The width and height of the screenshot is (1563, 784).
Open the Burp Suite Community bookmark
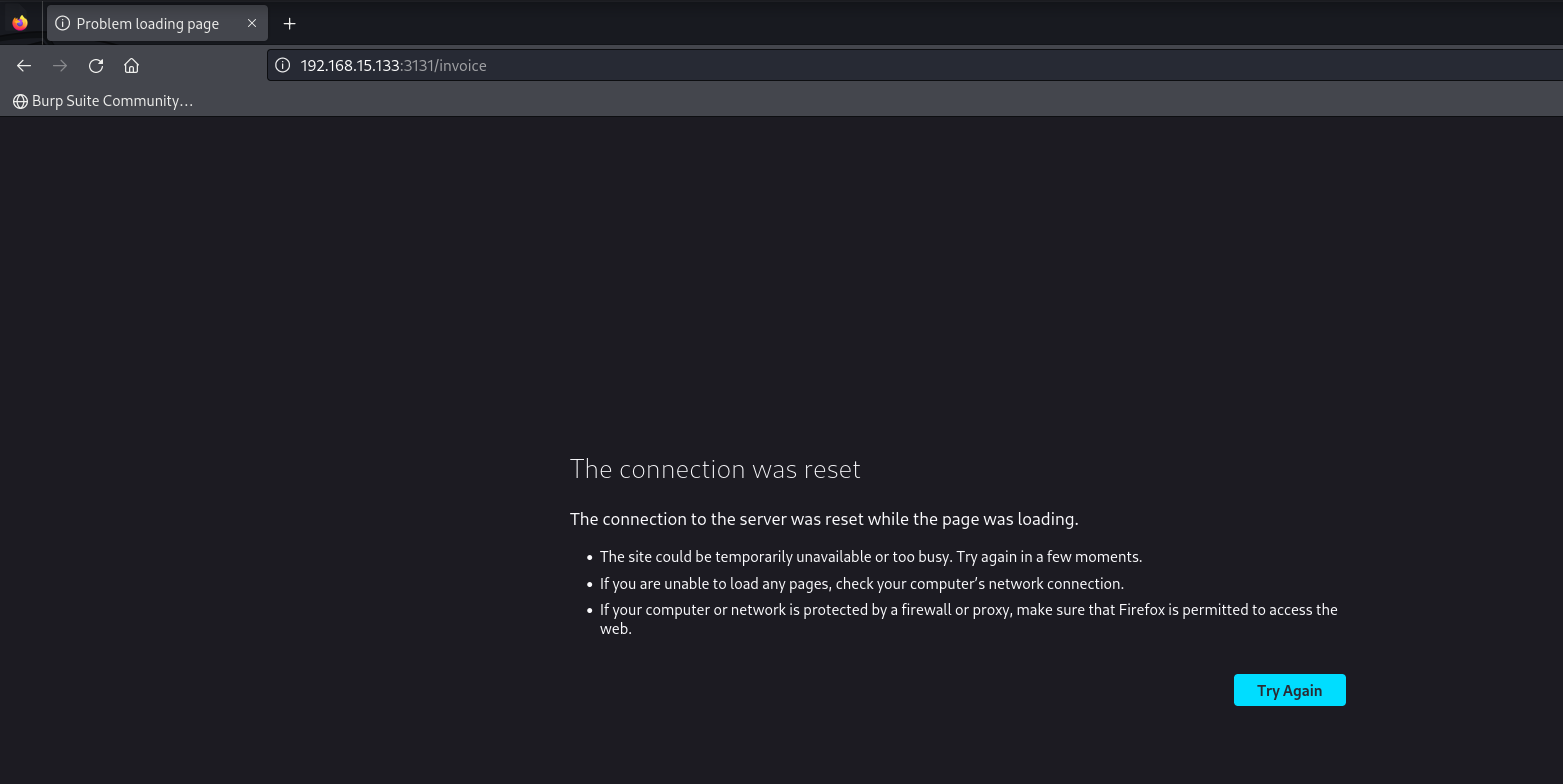click(111, 101)
